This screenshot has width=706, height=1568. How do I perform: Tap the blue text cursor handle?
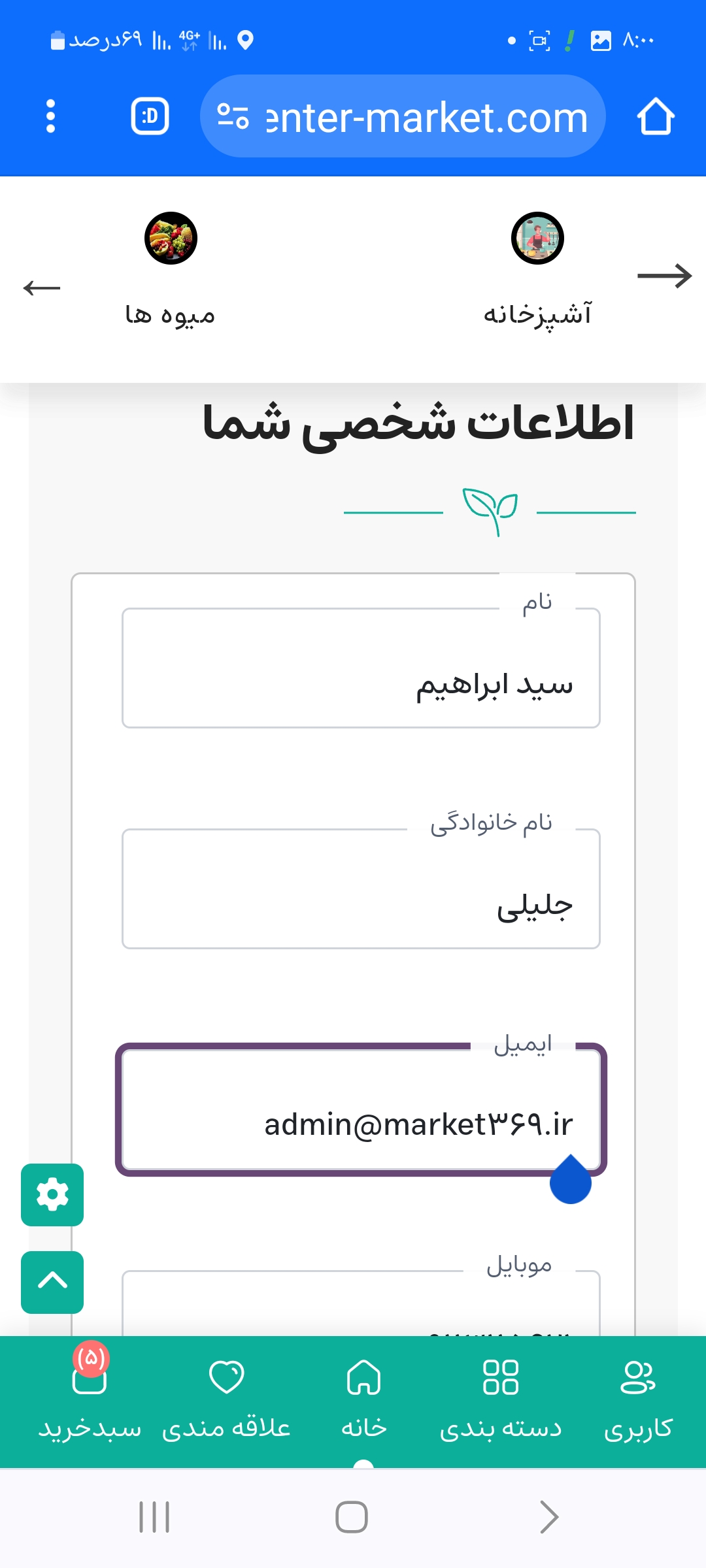point(571,1181)
